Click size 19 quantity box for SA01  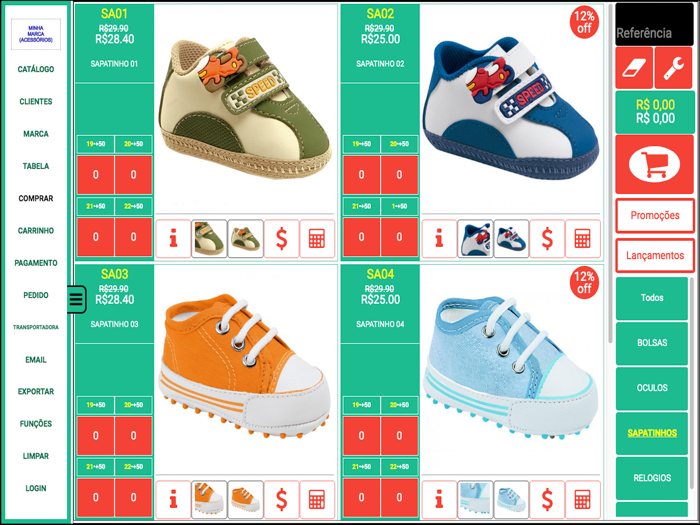96,175
